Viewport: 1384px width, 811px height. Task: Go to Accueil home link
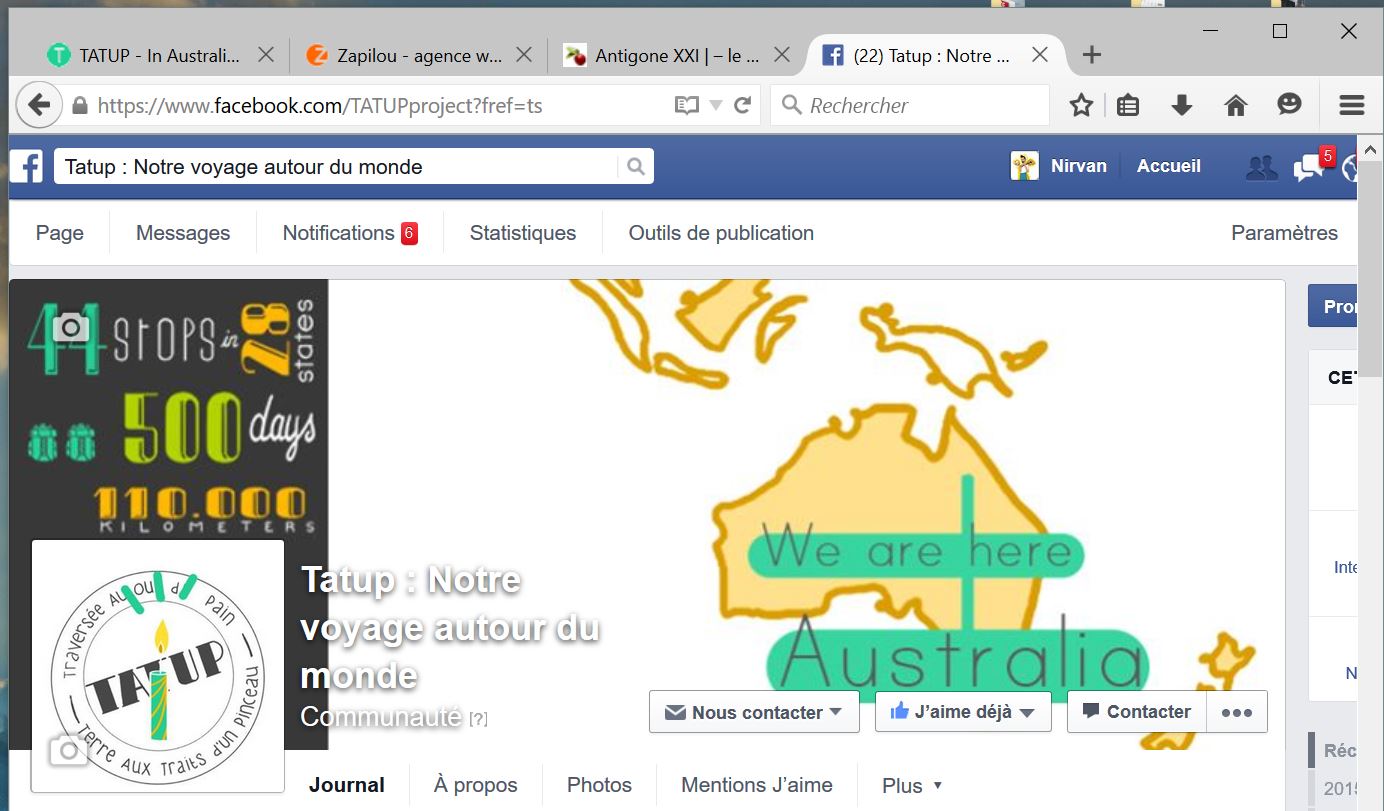click(1168, 166)
